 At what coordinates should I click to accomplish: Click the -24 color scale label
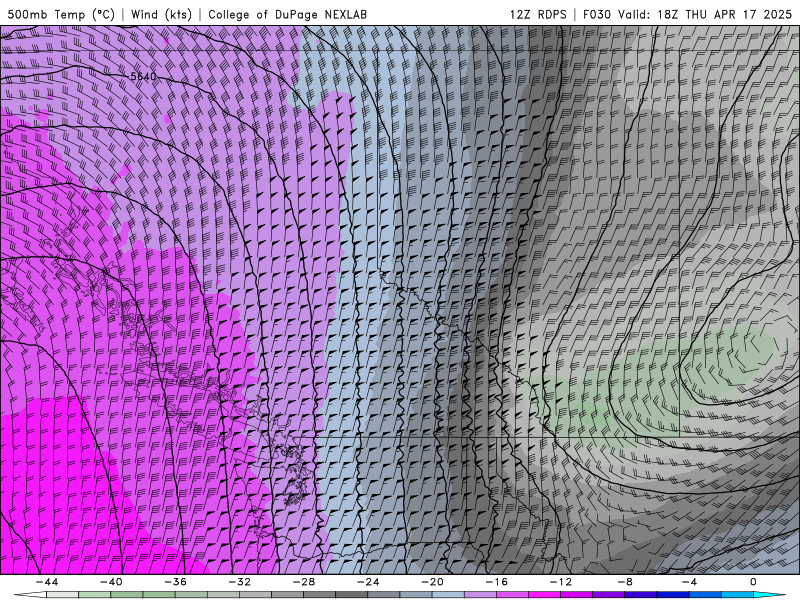click(x=368, y=582)
